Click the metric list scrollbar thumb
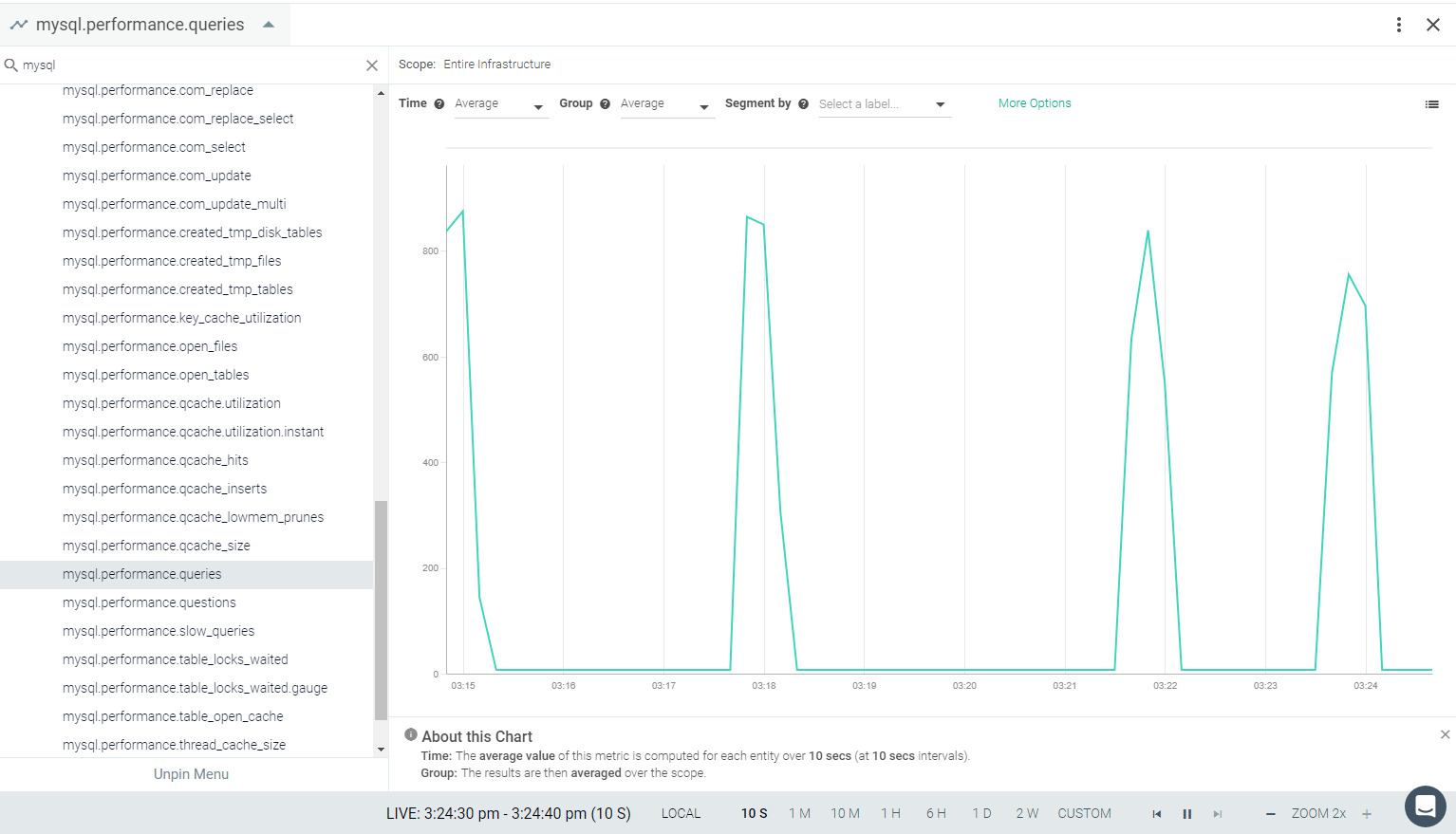The width and height of the screenshot is (1456, 834). point(381,610)
